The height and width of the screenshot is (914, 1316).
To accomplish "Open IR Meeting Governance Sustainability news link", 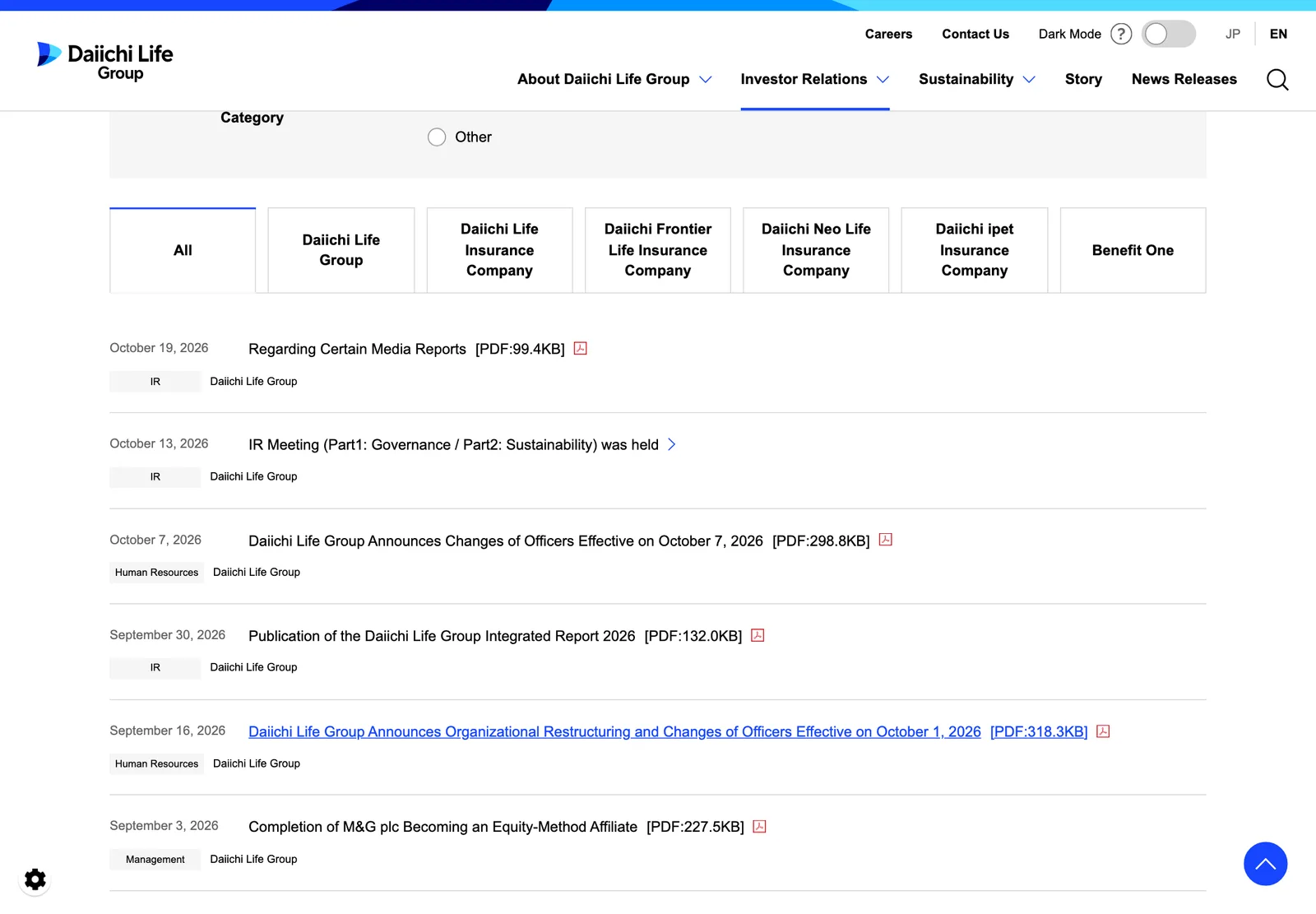I will pyautogui.click(x=453, y=445).
